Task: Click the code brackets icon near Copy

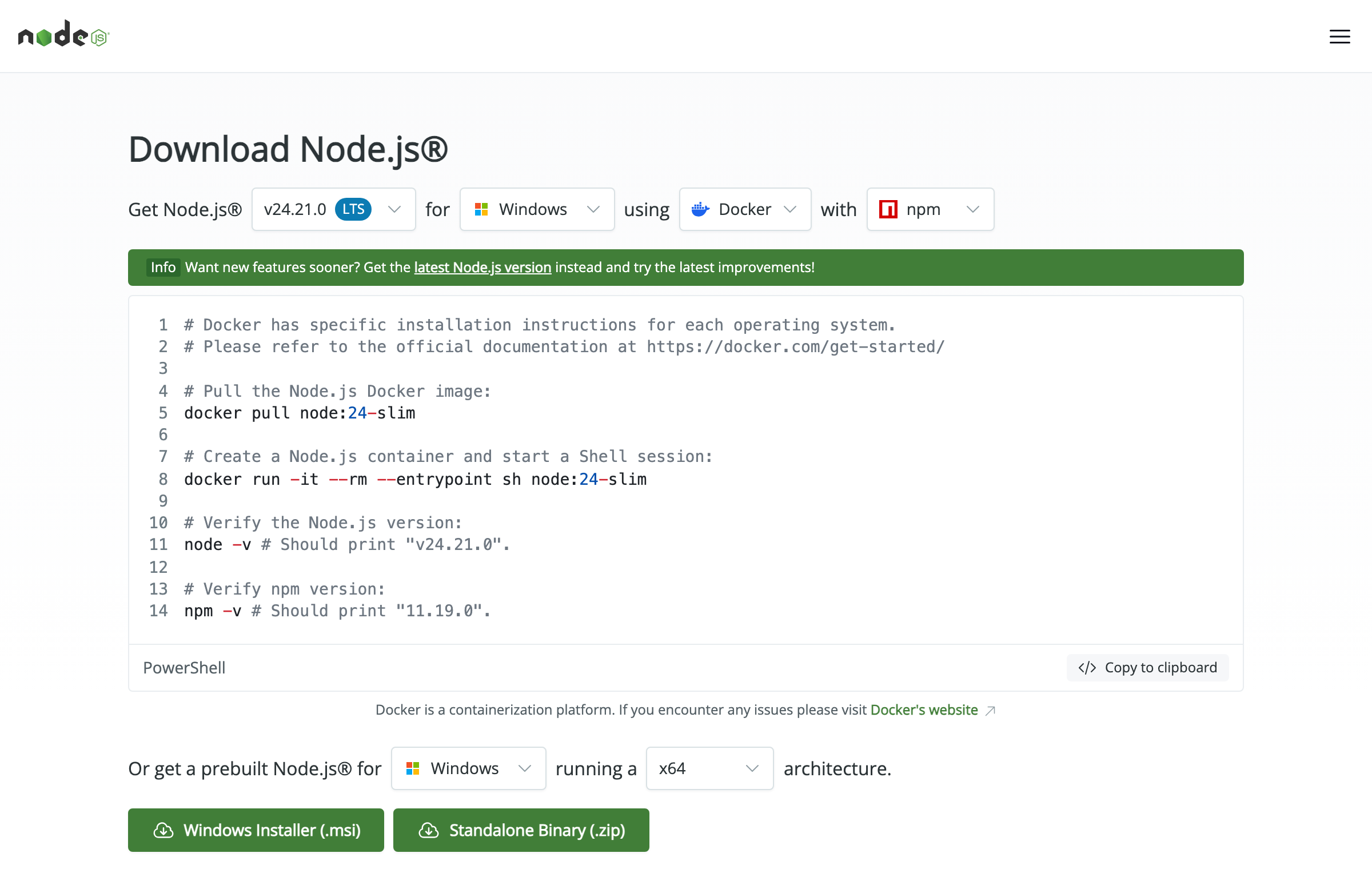Action: [1087, 668]
